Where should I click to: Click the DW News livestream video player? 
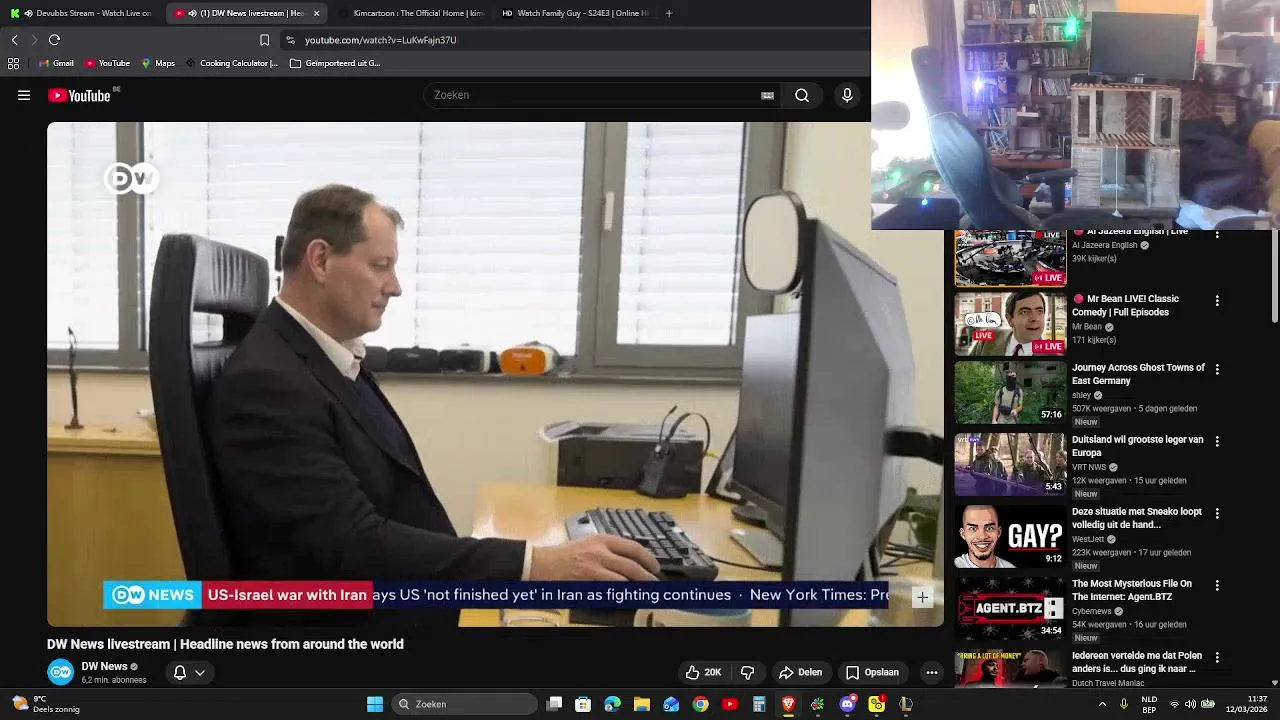(495, 374)
